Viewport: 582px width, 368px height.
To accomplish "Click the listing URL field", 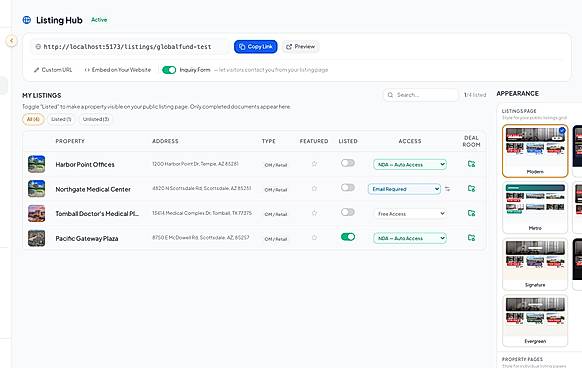I will click(x=129, y=47).
